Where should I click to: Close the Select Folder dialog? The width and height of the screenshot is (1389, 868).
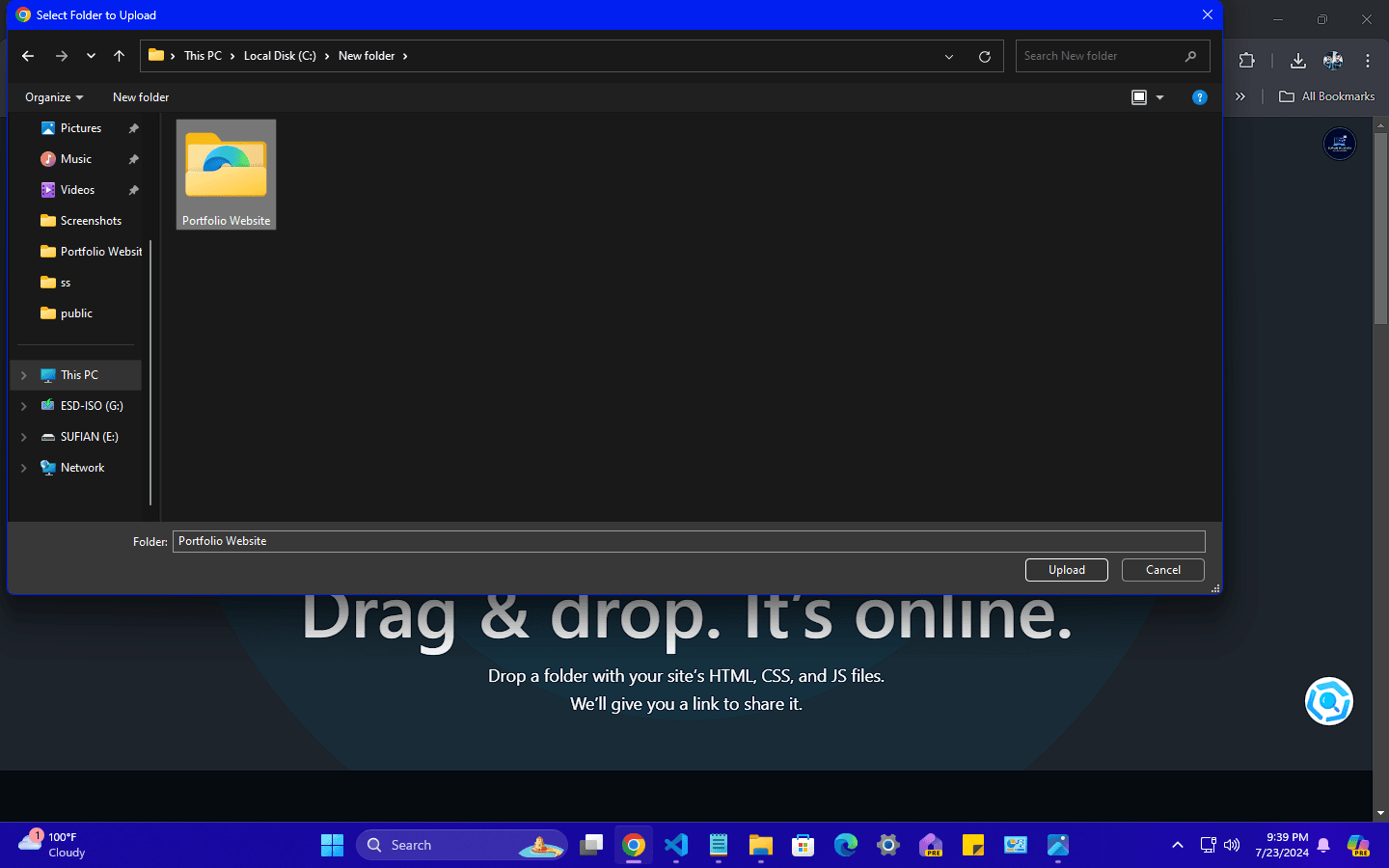[1207, 14]
